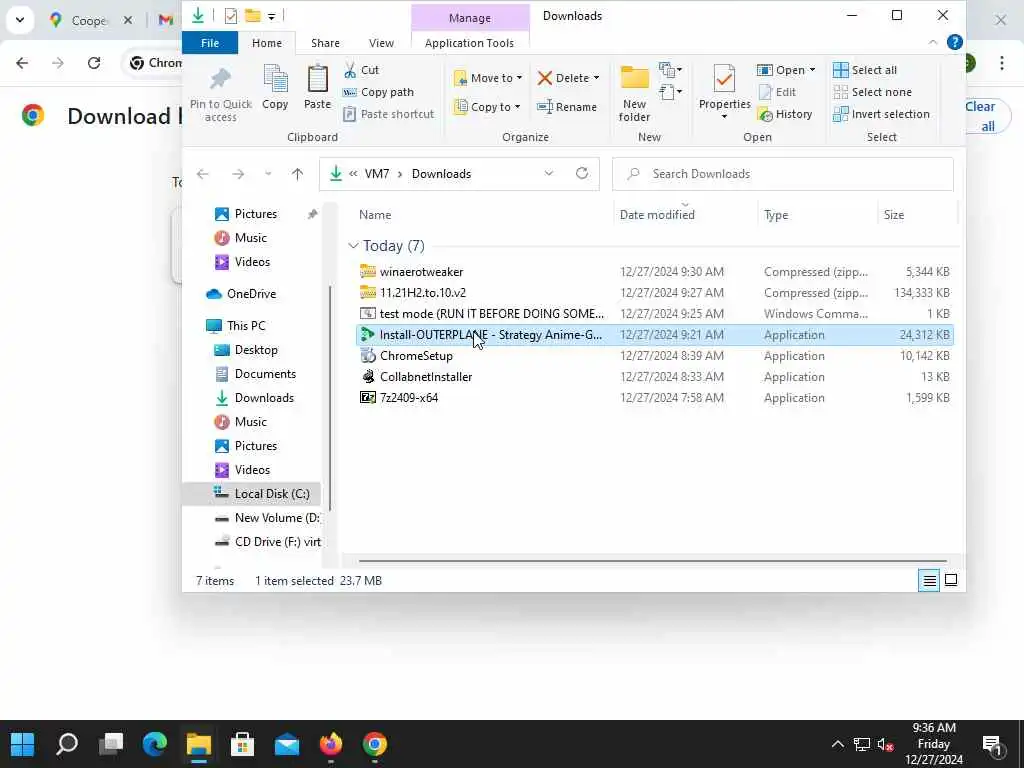Open Application Tools tab

[x=469, y=43]
